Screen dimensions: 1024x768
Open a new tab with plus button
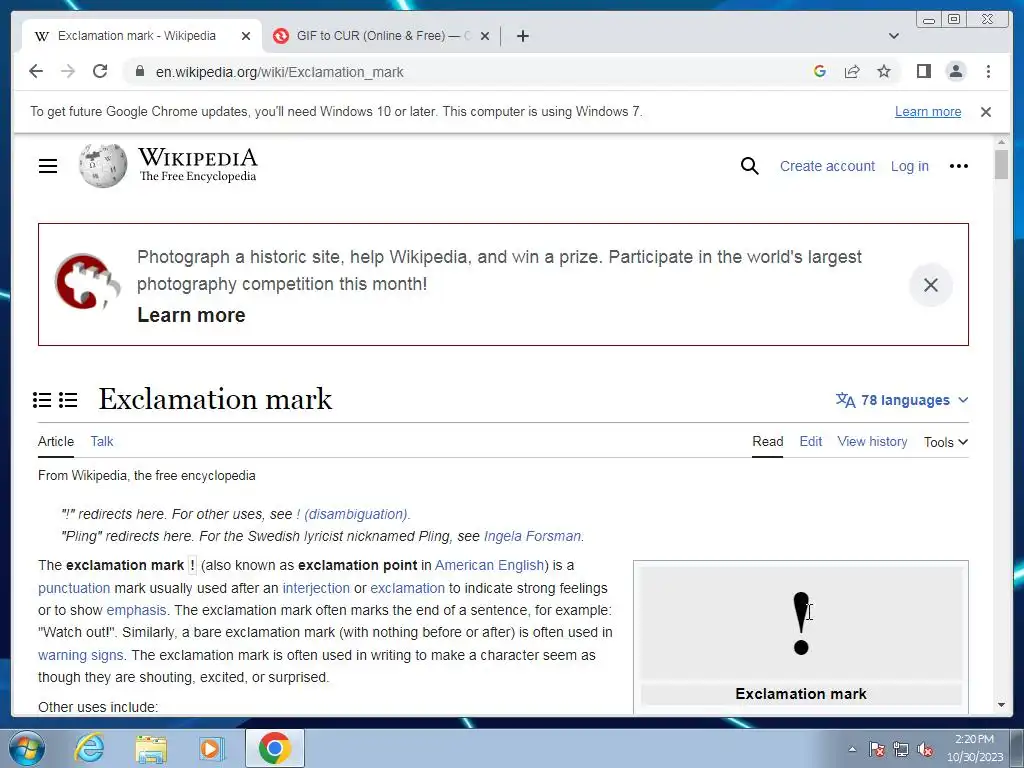522,36
